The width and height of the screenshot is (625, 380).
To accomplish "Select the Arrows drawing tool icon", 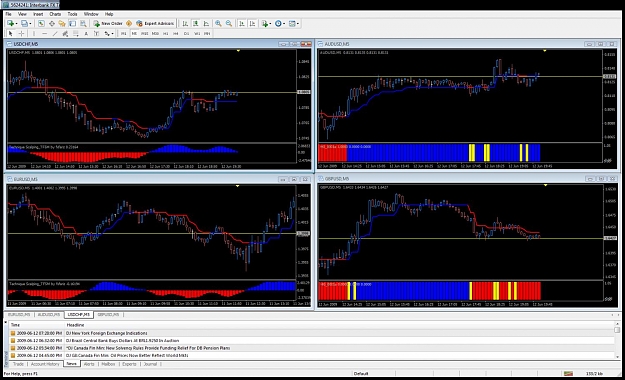I will click(x=107, y=33).
